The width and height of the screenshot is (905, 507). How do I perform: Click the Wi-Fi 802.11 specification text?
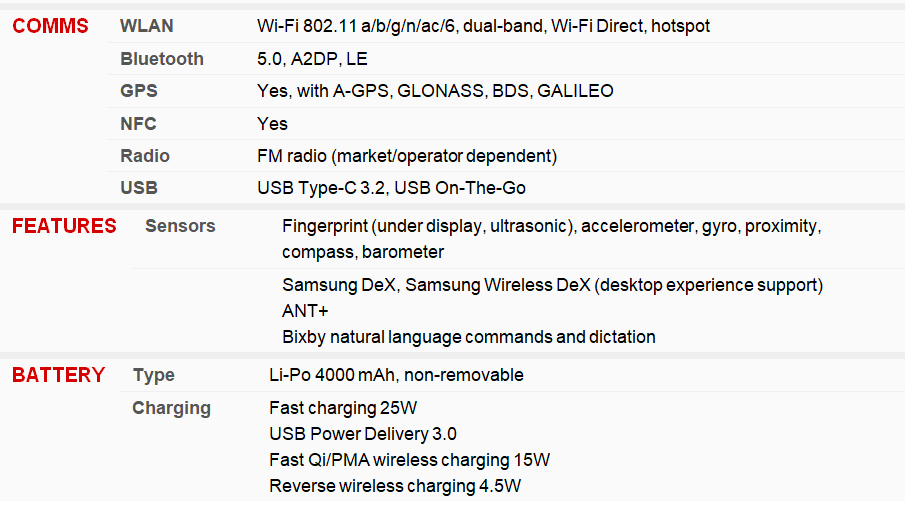[483, 26]
